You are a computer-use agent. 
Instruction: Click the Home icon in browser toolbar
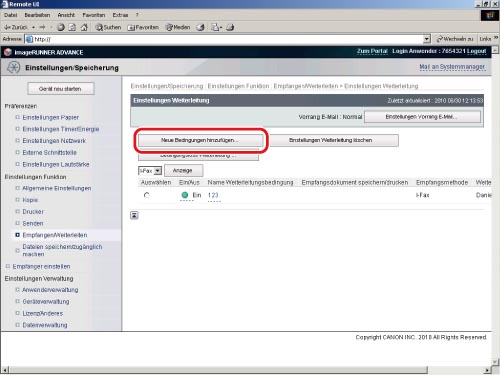[84, 27]
